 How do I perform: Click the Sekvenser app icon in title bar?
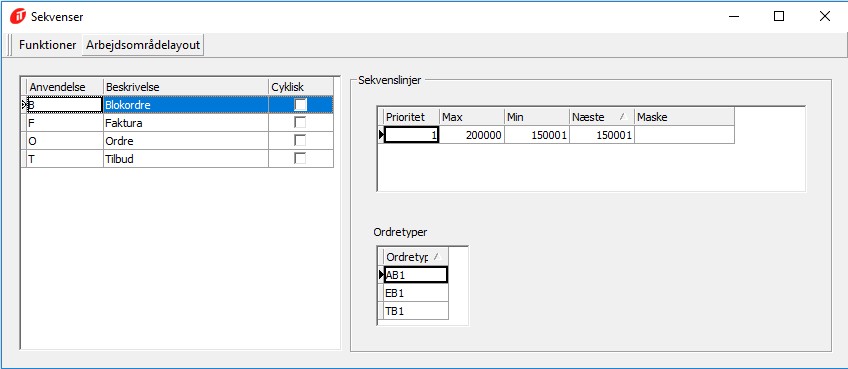[18, 17]
